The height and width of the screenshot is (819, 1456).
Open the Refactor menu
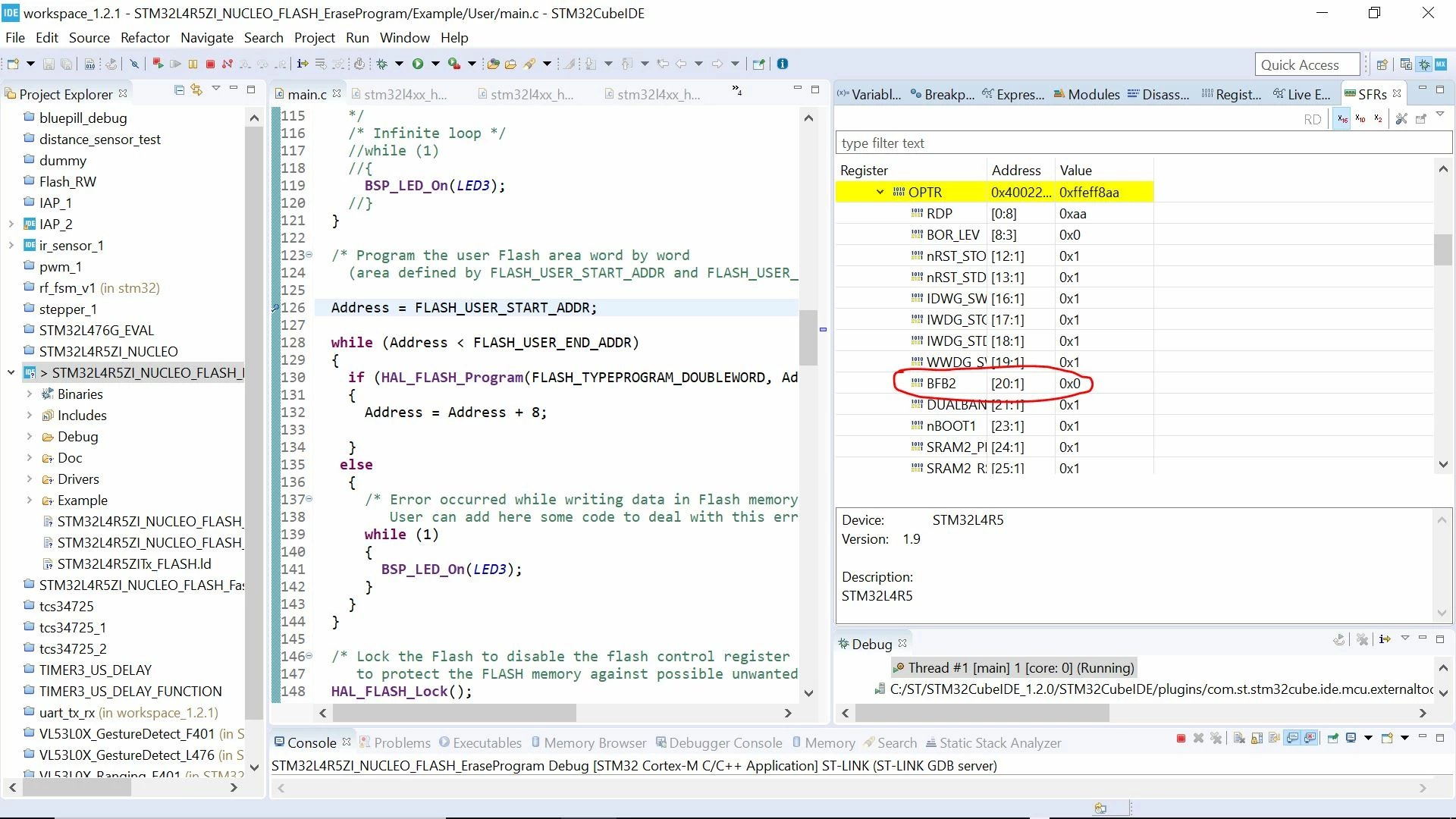[145, 38]
